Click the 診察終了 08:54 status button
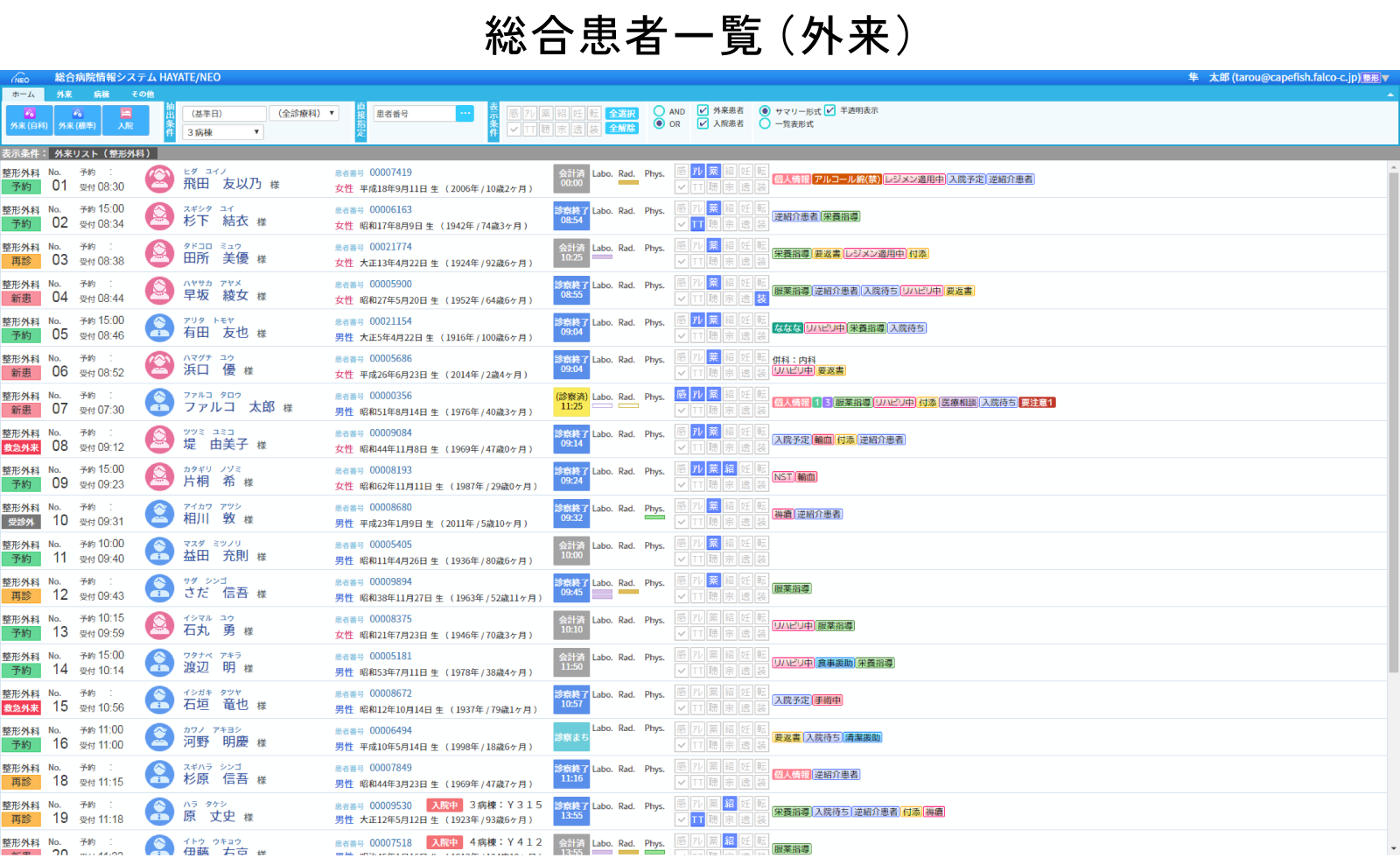This screenshot has width=1400, height=858. click(x=571, y=215)
